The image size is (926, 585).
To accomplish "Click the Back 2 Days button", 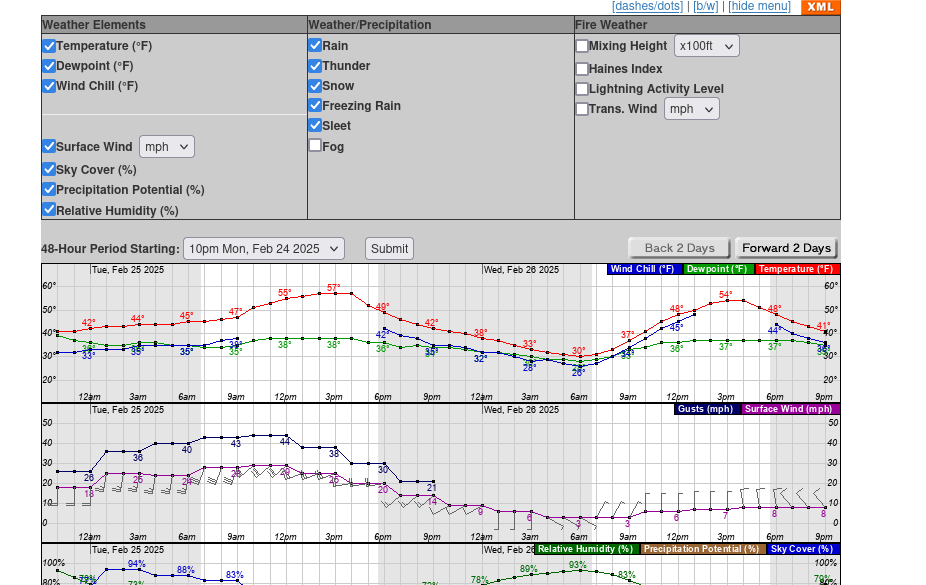I will click(680, 249).
